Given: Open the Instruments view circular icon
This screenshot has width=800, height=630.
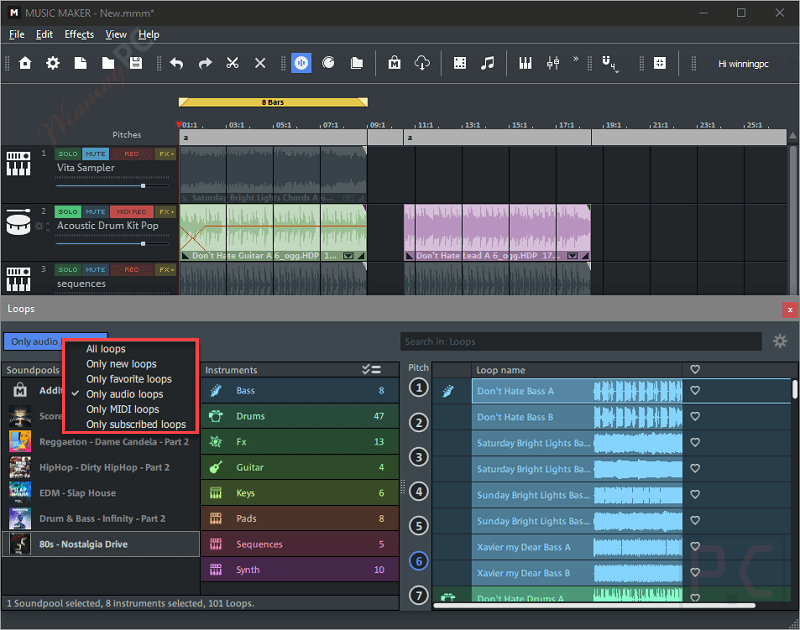Looking at the screenshot, I should pyautogui.click(x=329, y=63).
